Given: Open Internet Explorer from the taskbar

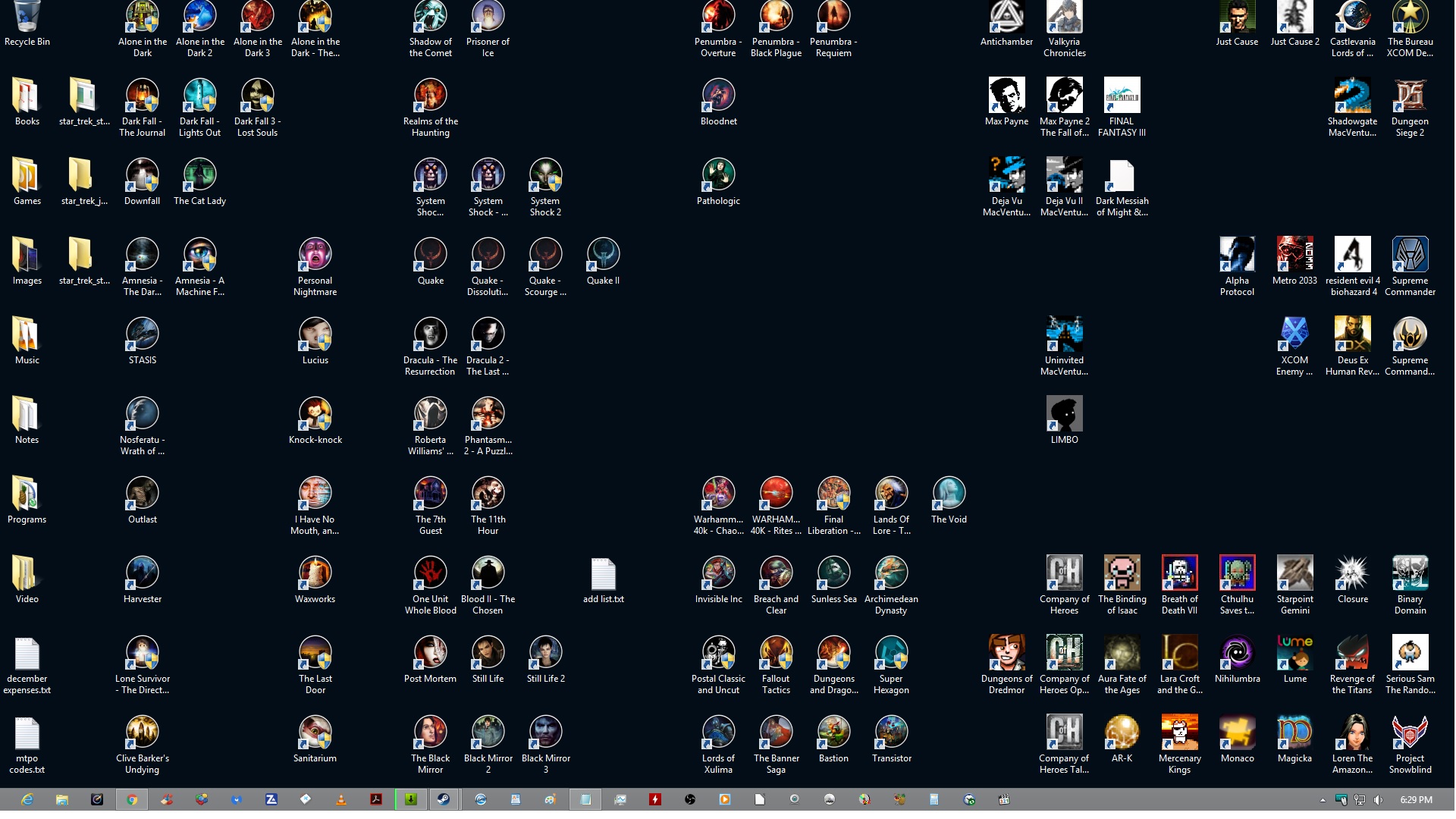Looking at the screenshot, I should click(x=27, y=799).
